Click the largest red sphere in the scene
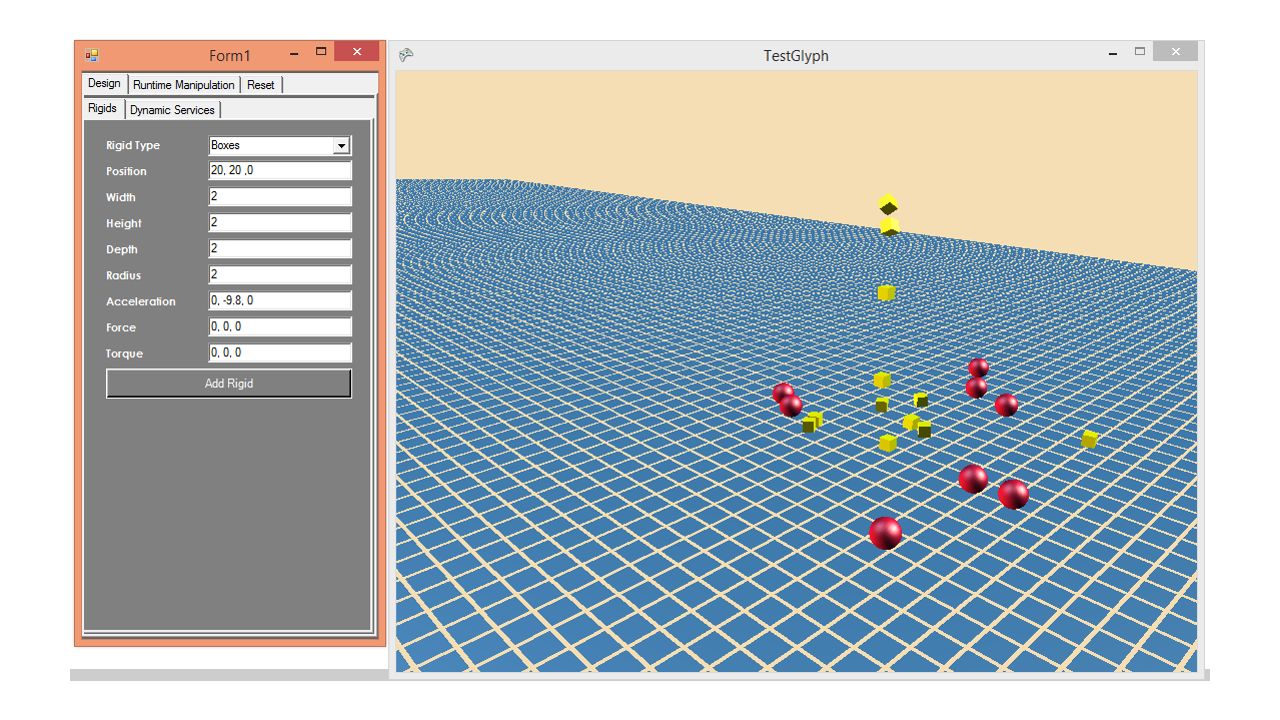This screenshot has width=1280, height=720. coord(885,531)
